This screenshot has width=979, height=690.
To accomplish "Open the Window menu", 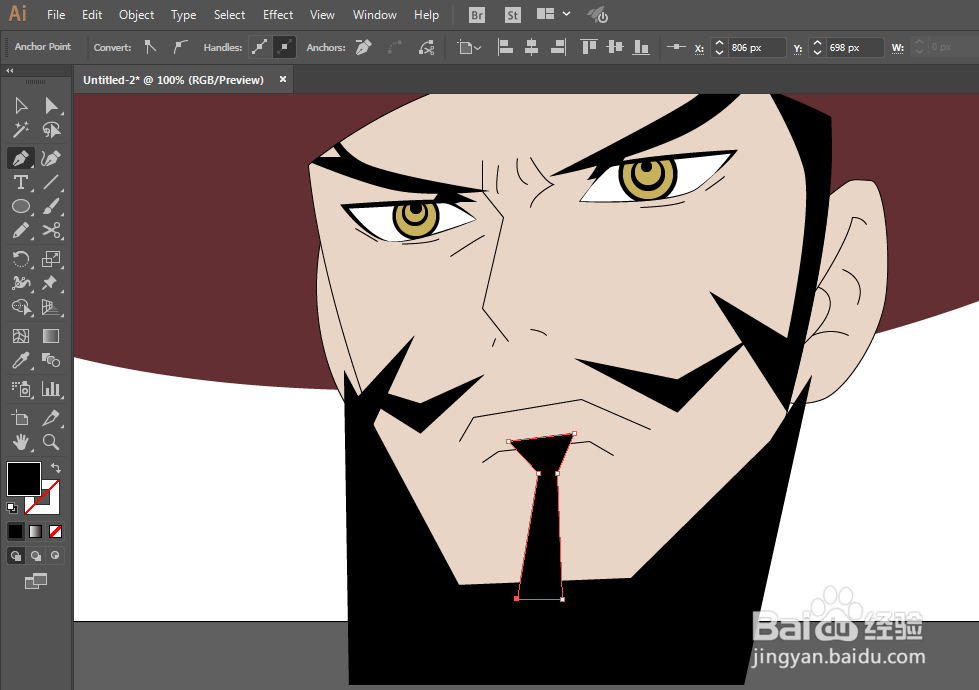I will tap(375, 15).
